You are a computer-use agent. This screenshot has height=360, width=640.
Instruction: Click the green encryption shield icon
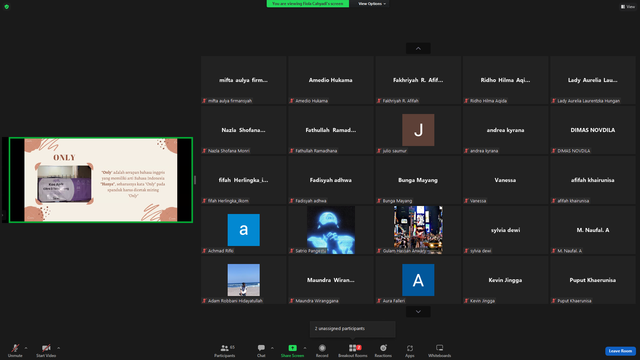pyautogui.click(x=7, y=7)
